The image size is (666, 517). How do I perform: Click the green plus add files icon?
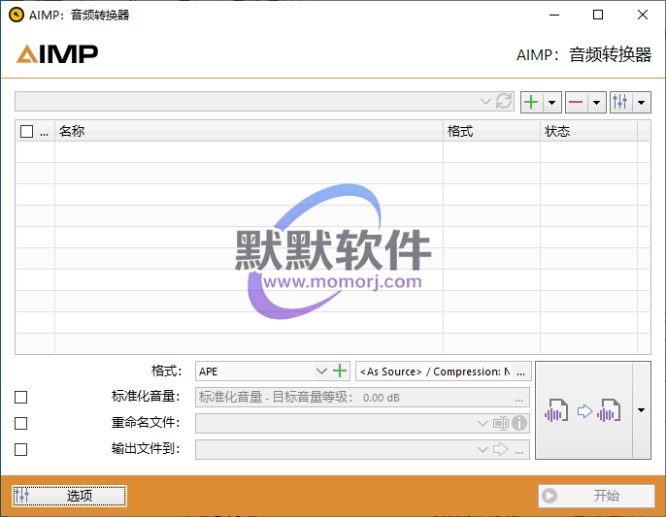532,102
